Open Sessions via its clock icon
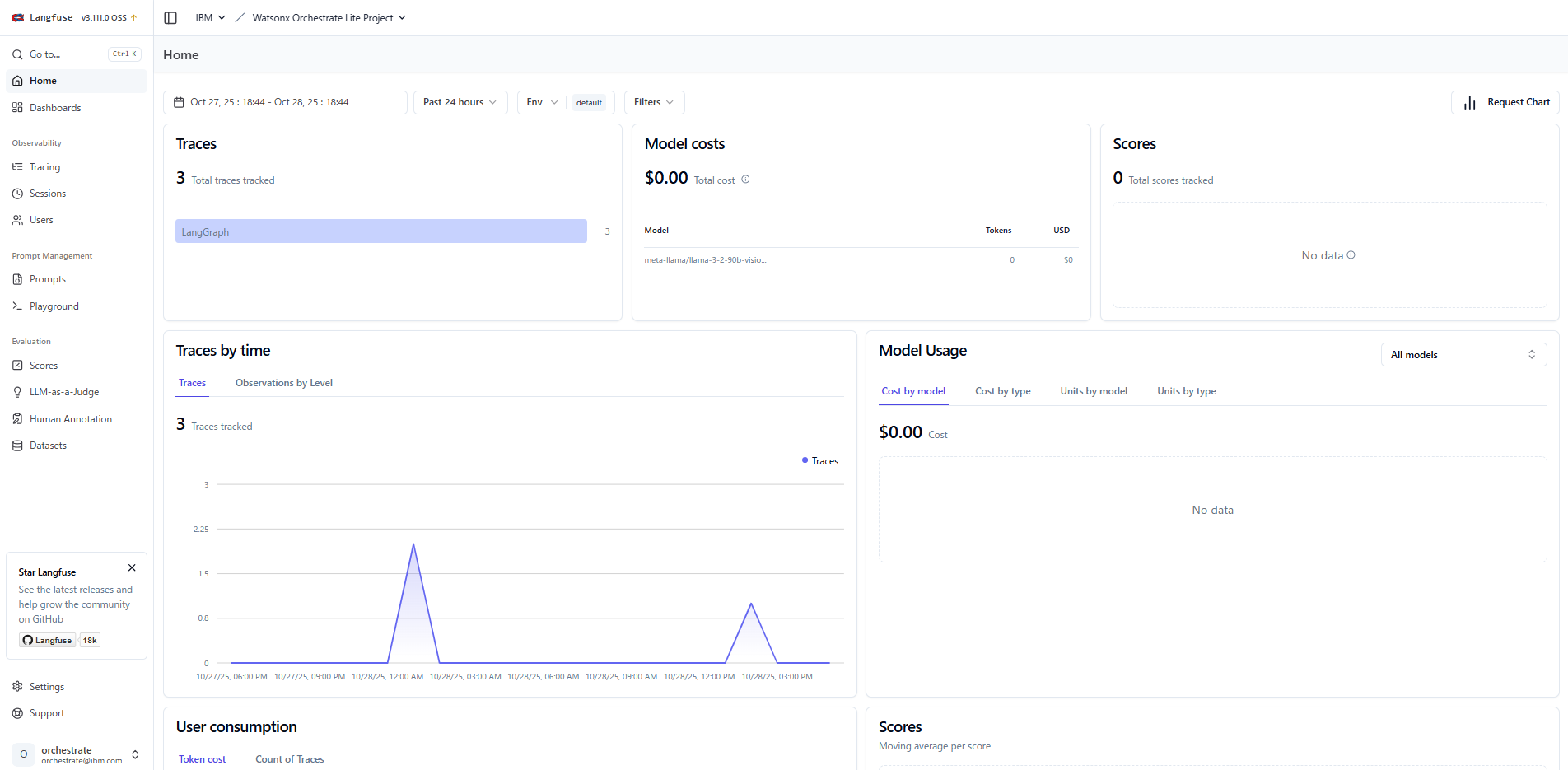 coord(17,194)
